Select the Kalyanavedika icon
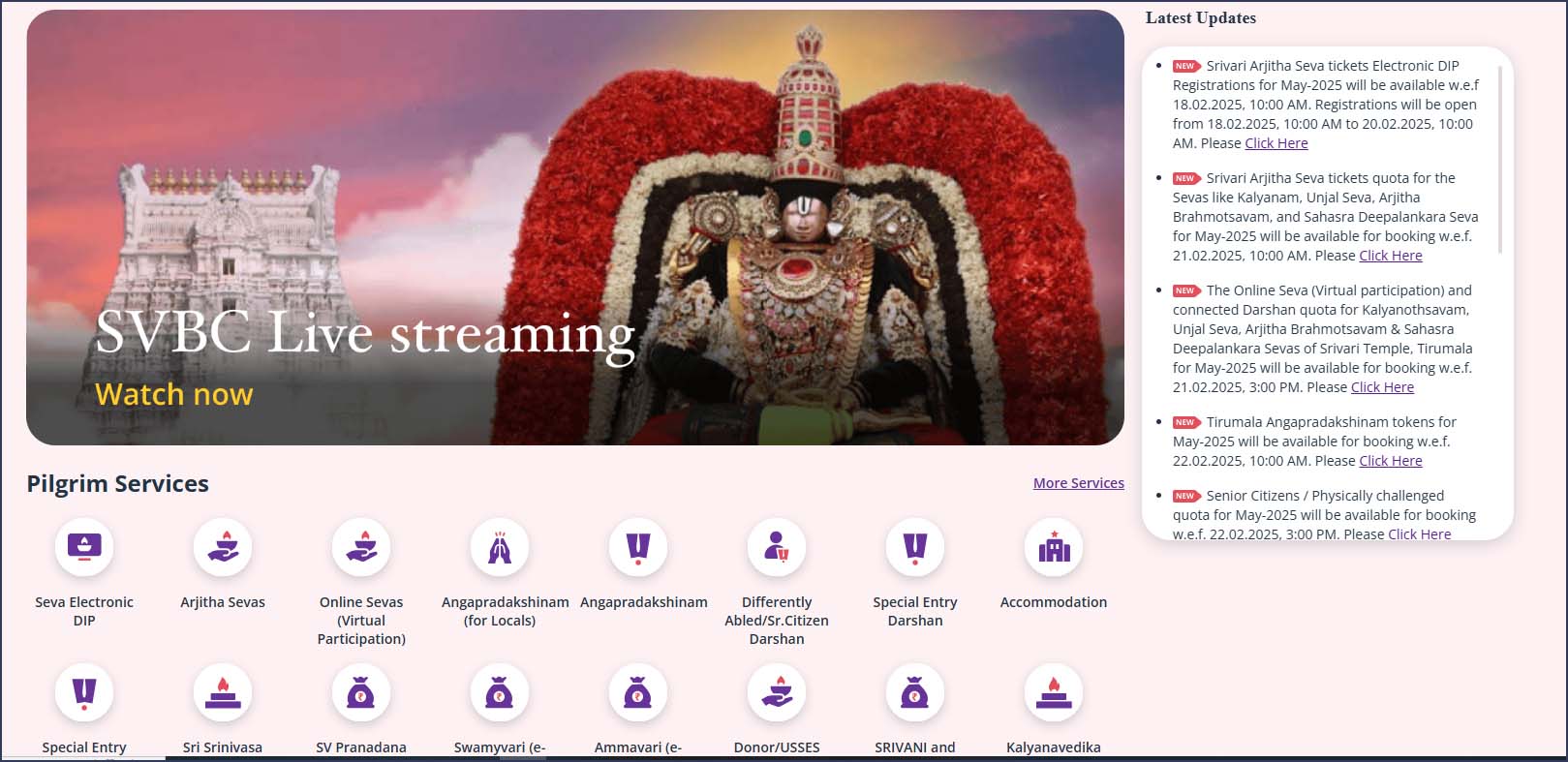Viewport: 1568px width, 762px height. point(1054,693)
